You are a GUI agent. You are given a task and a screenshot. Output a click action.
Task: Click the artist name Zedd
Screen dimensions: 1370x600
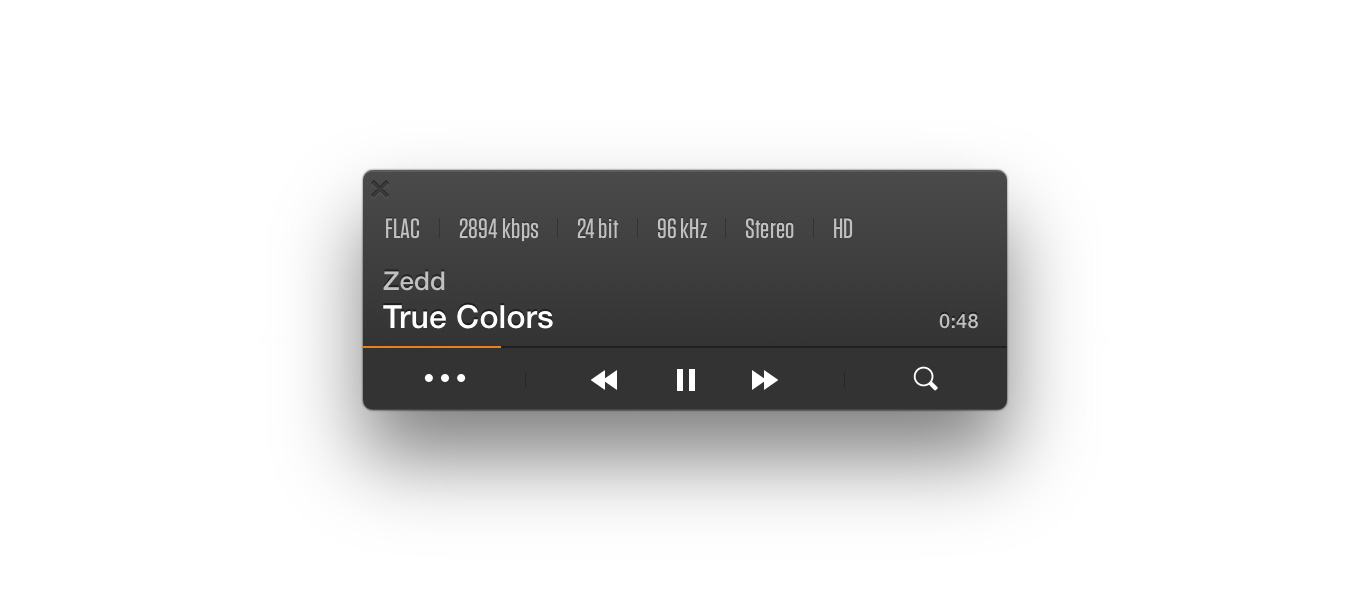click(x=414, y=282)
